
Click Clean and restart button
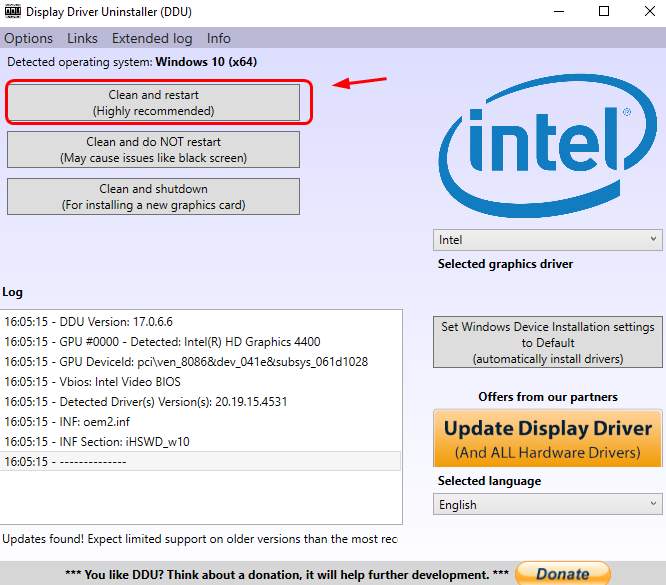click(153, 103)
